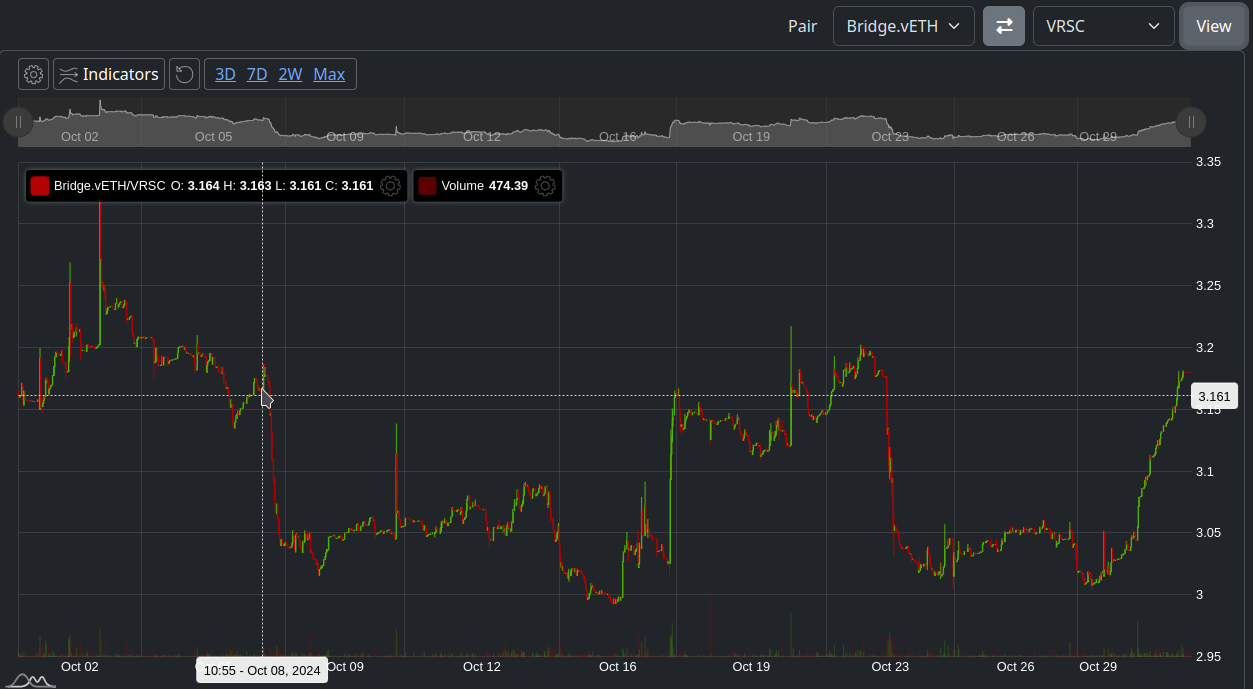Reset the chart with the undo arrow icon
This screenshot has height=689, width=1253.
pos(184,74)
